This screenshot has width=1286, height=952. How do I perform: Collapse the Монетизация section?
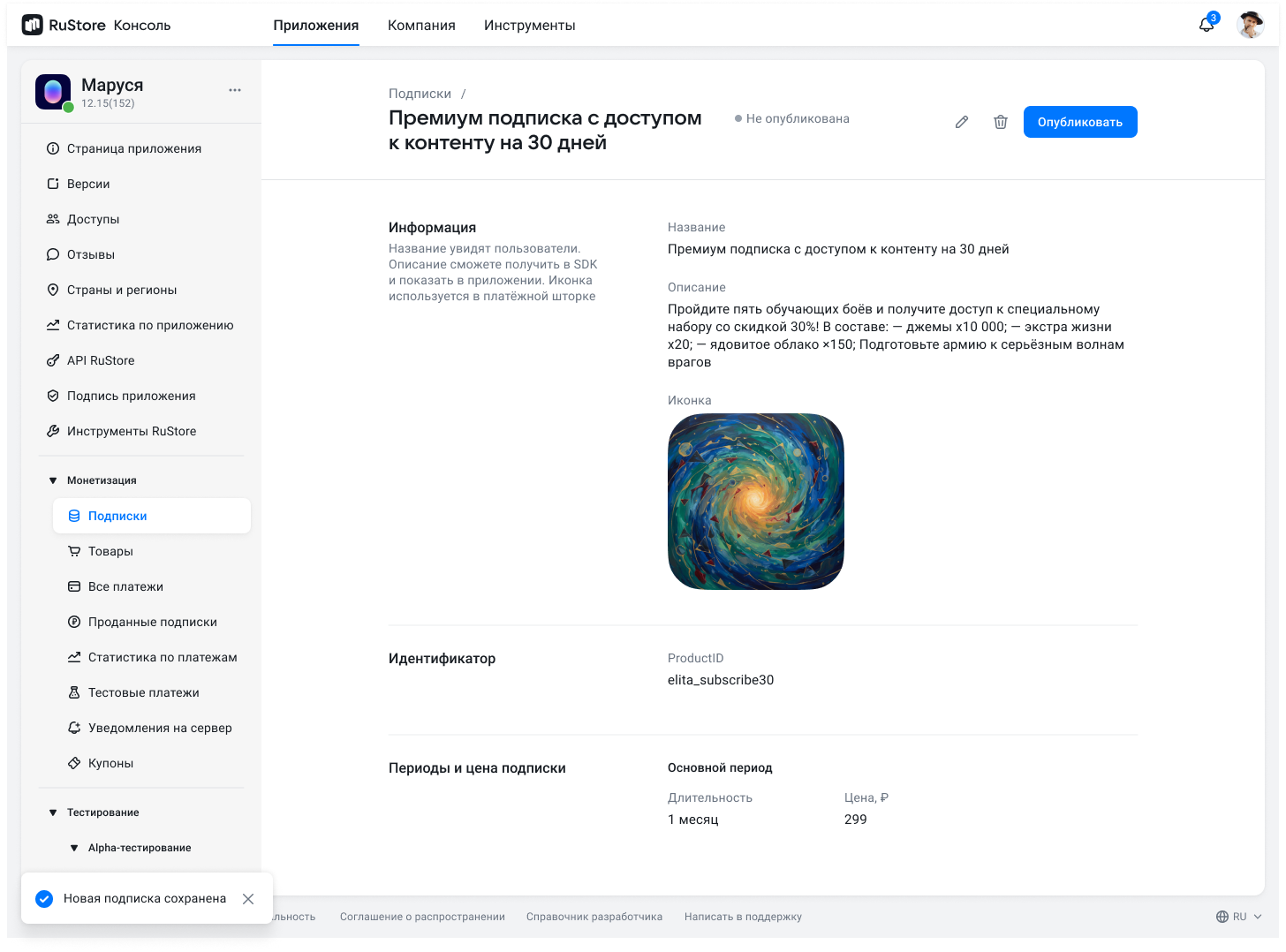click(x=53, y=480)
